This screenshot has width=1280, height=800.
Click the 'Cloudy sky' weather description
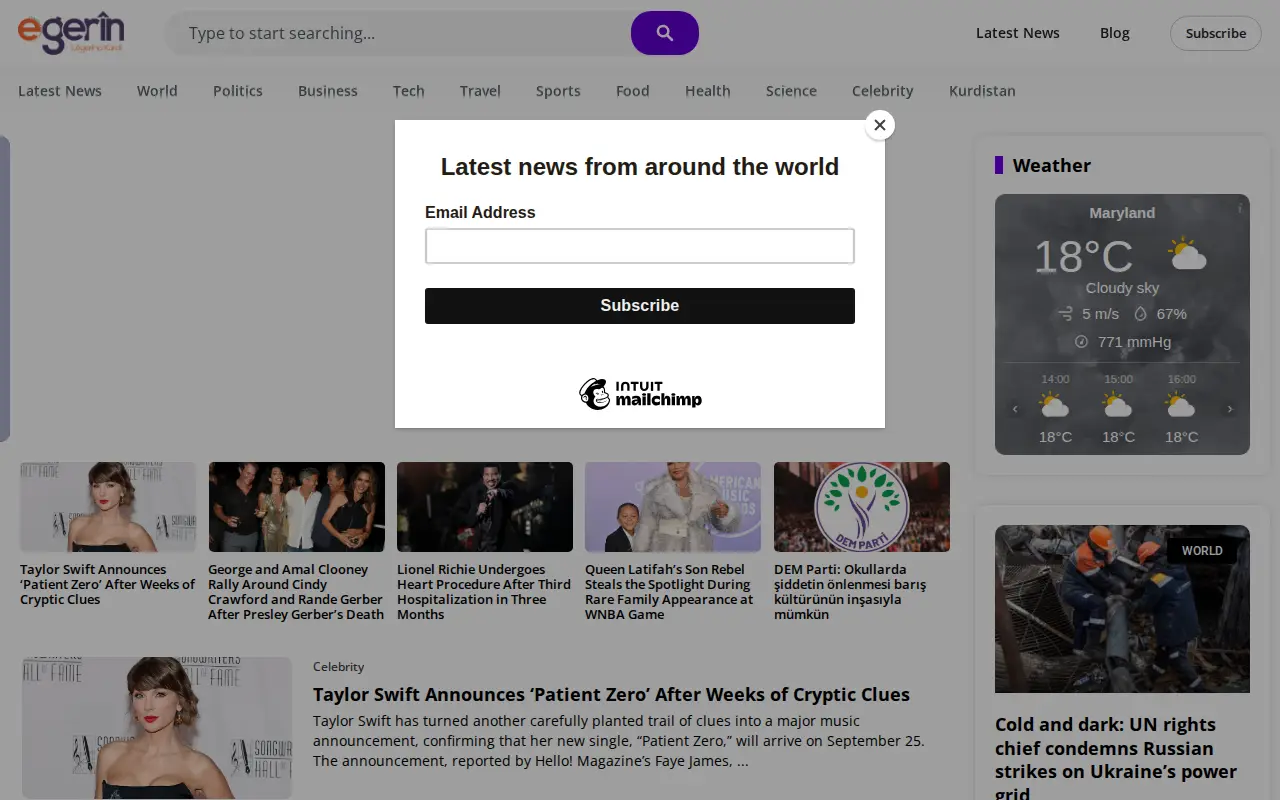[1122, 288]
